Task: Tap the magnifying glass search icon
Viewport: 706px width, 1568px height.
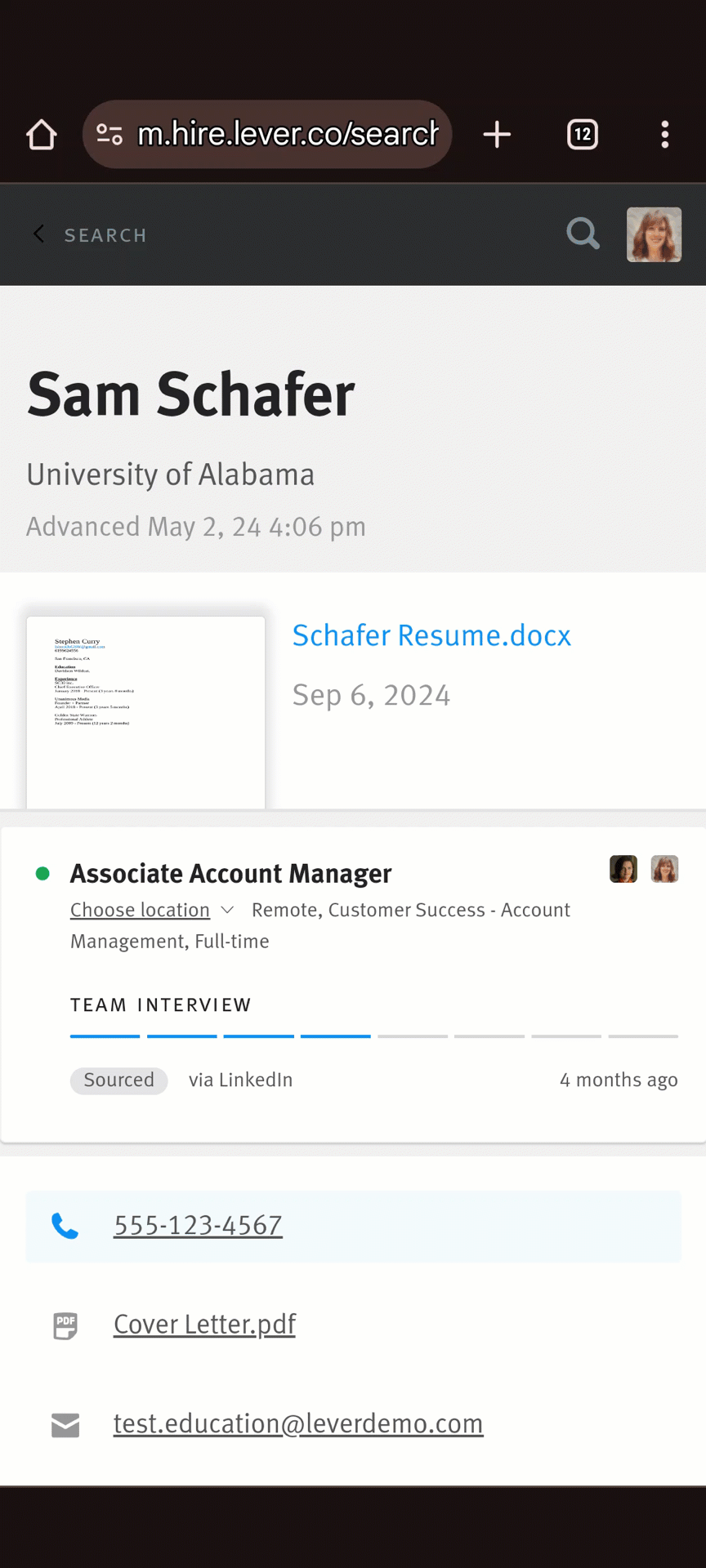Action: 583,234
